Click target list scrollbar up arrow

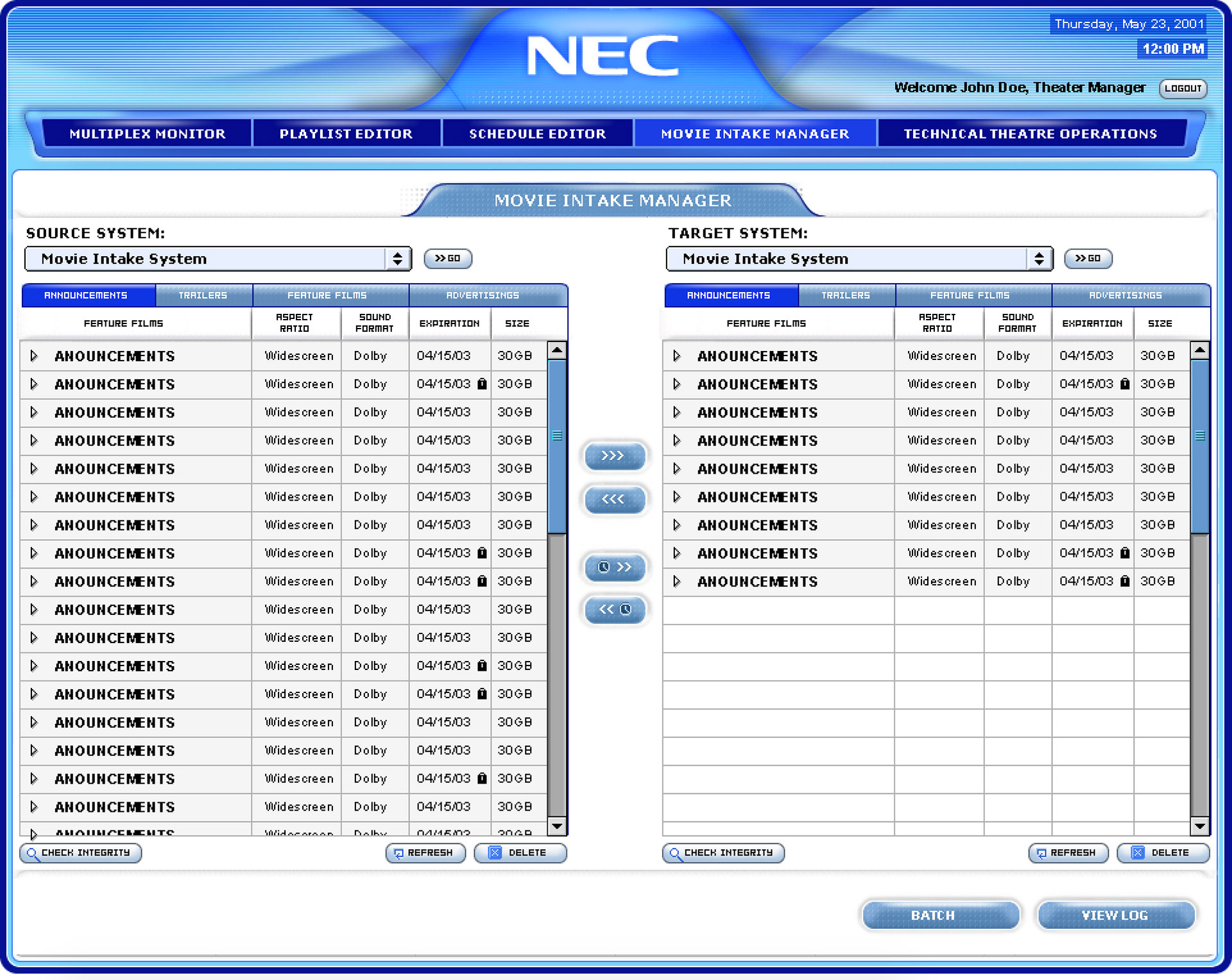pos(1200,350)
